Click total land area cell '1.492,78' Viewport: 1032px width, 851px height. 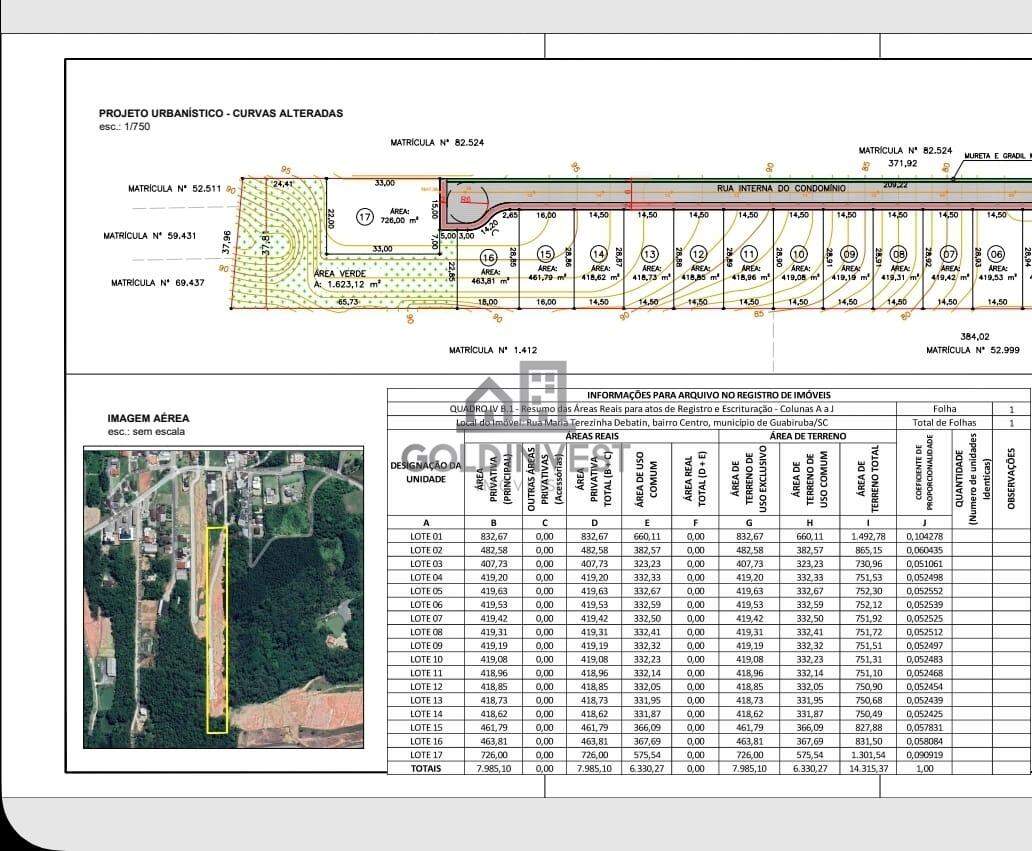pyautogui.click(x=868, y=536)
